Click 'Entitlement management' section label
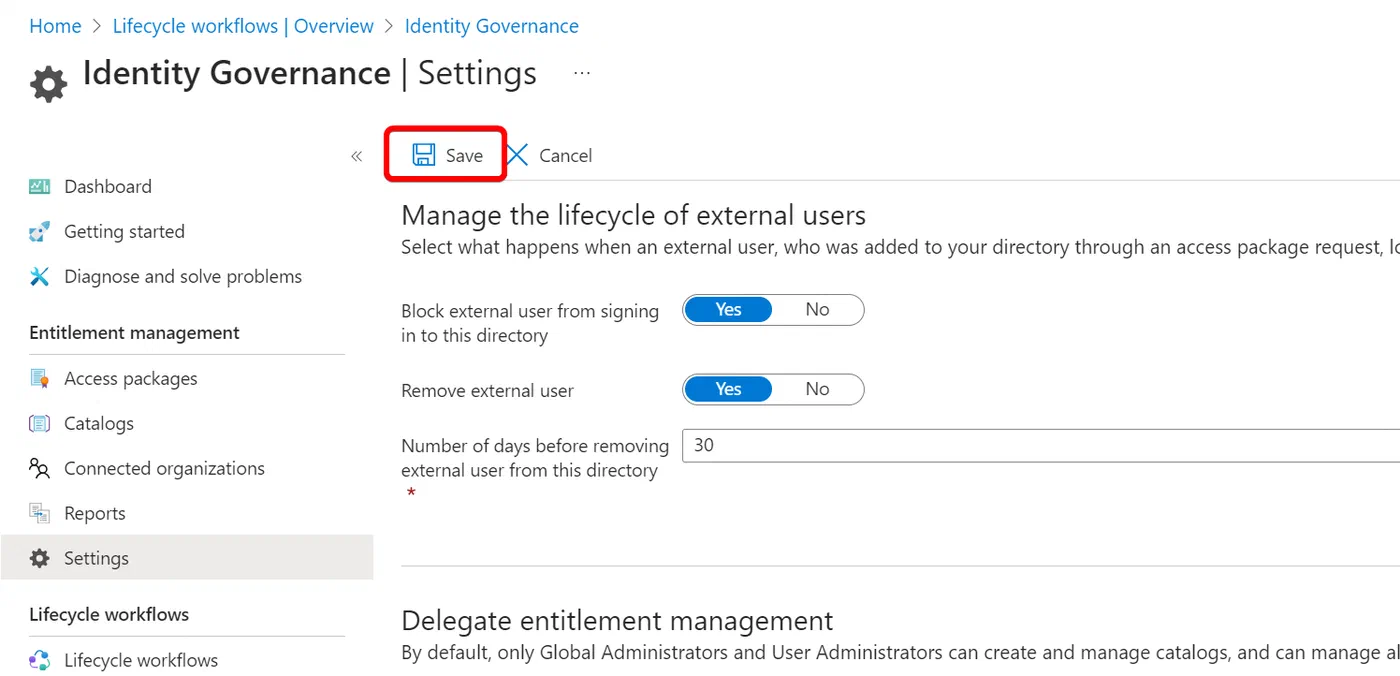Image resolution: width=1400 pixels, height=676 pixels. pyautogui.click(x=134, y=333)
